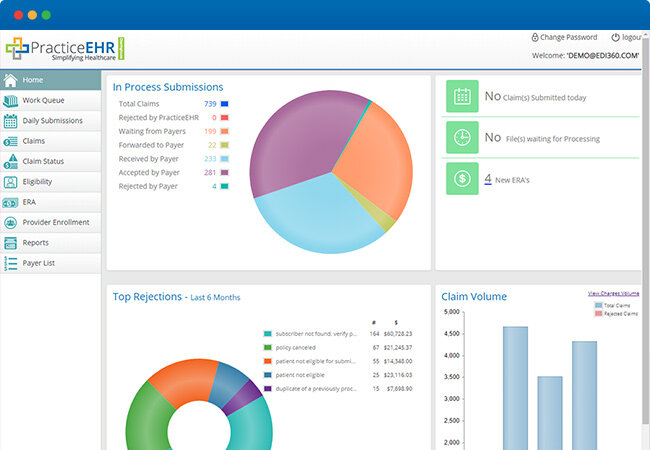This screenshot has width=650, height=450.
Task: Open the Claims menu item
Action: 34,141
